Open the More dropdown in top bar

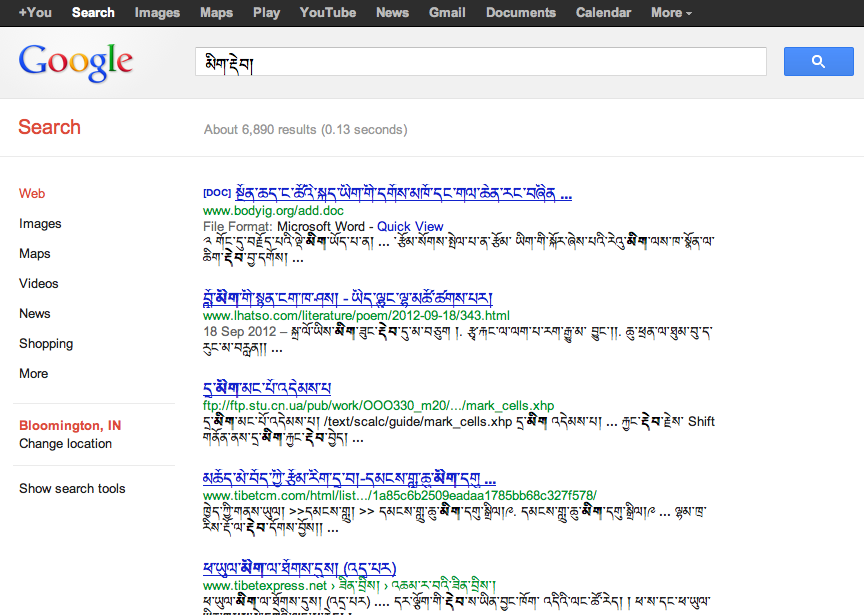tap(671, 13)
